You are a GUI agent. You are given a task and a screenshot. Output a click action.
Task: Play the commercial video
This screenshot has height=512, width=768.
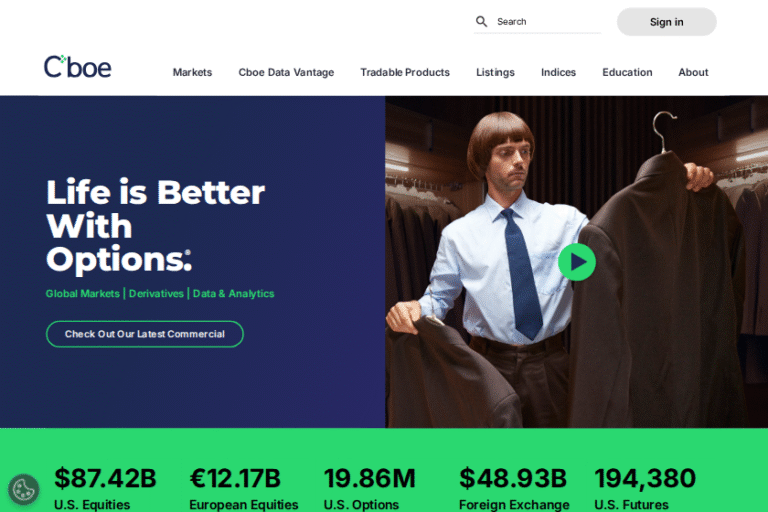point(577,262)
